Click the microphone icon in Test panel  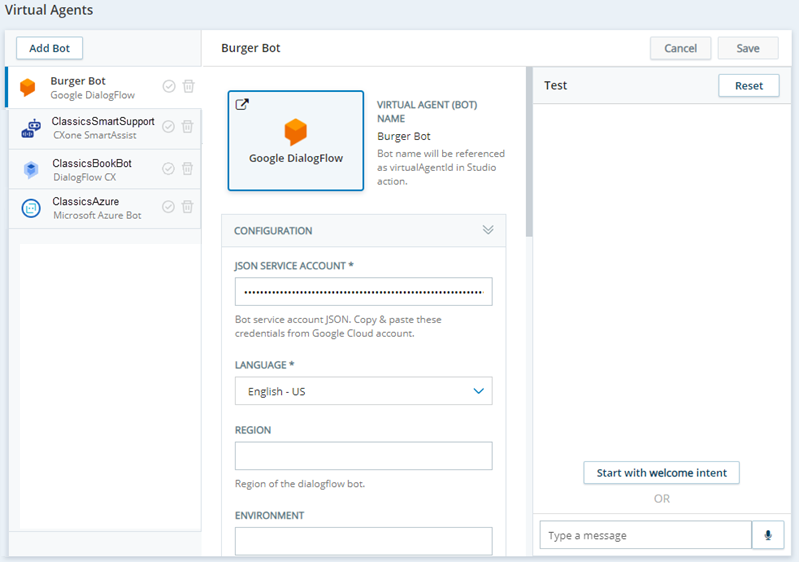(768, 535)
